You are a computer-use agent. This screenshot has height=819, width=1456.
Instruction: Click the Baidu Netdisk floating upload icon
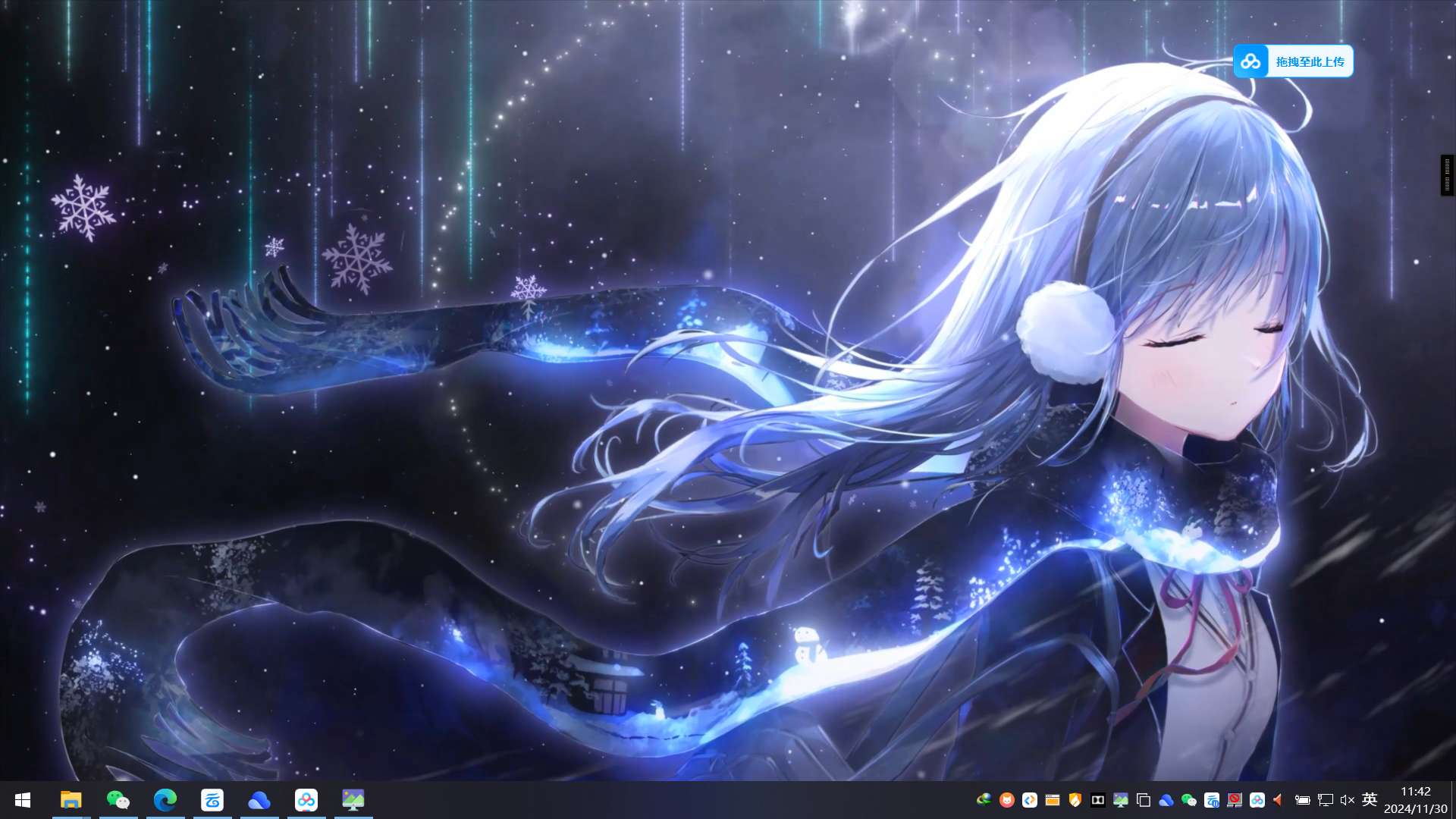point(1251,61)
